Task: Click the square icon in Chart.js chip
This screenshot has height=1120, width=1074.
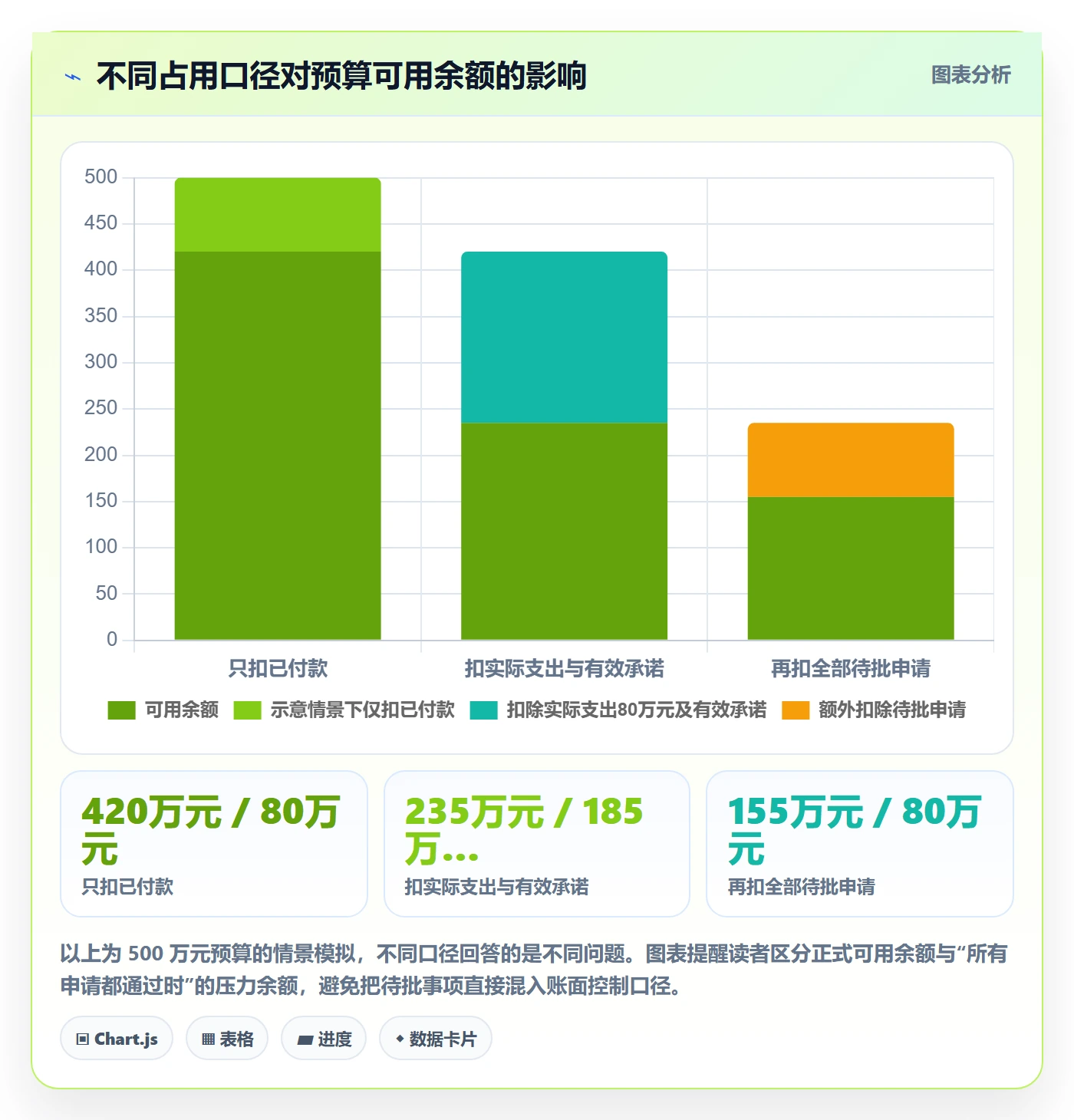Action: 82,1039
